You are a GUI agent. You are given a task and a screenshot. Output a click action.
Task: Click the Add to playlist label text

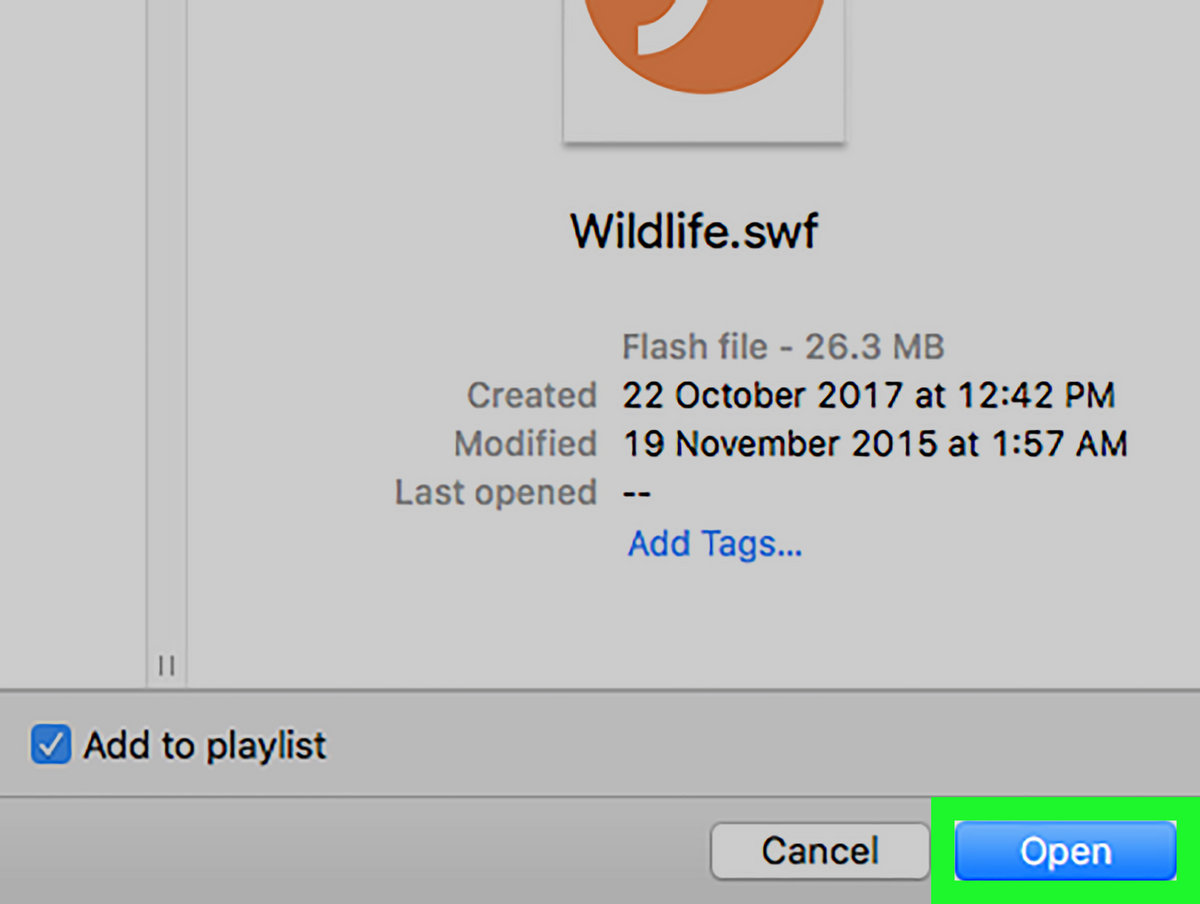coord(205,745)
